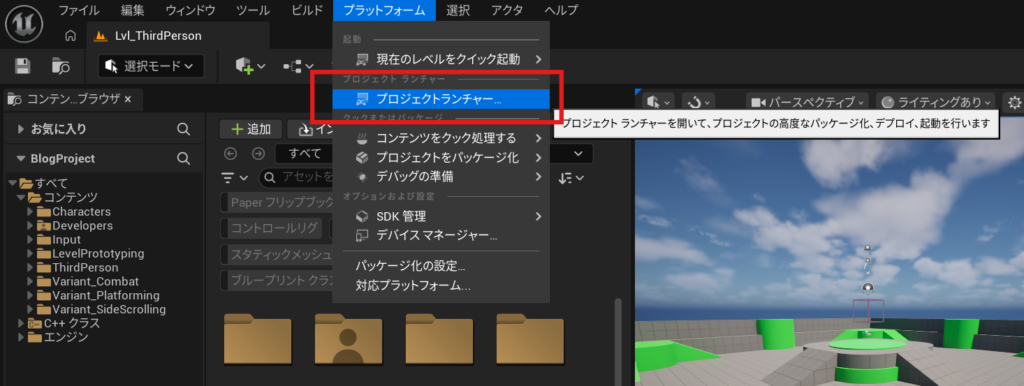Click the search icon beside お気に入り
1024x386 pixels.
pyautogui.click(x=184, y=129)
